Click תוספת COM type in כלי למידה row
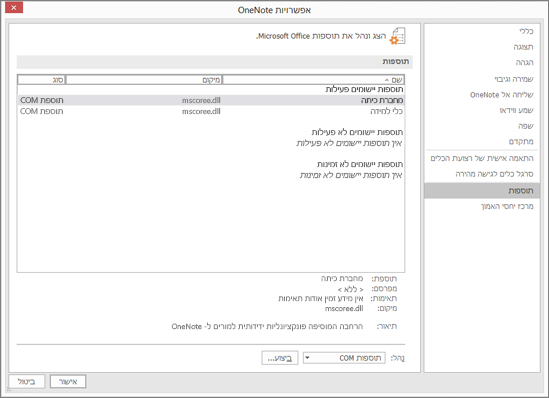 point(42,111)
